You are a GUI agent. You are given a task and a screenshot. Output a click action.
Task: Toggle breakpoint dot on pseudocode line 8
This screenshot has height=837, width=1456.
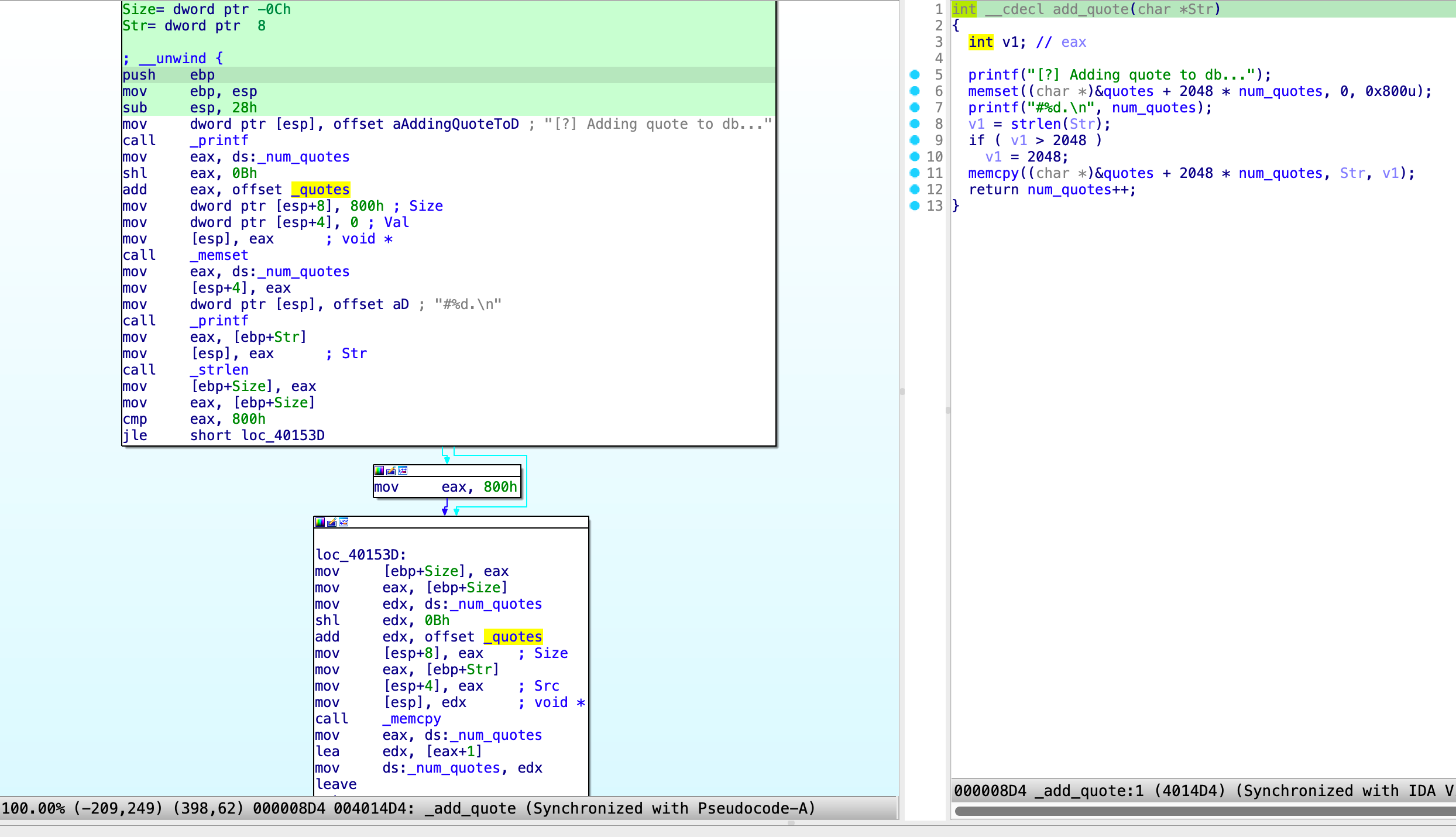[x=915, y=124]
